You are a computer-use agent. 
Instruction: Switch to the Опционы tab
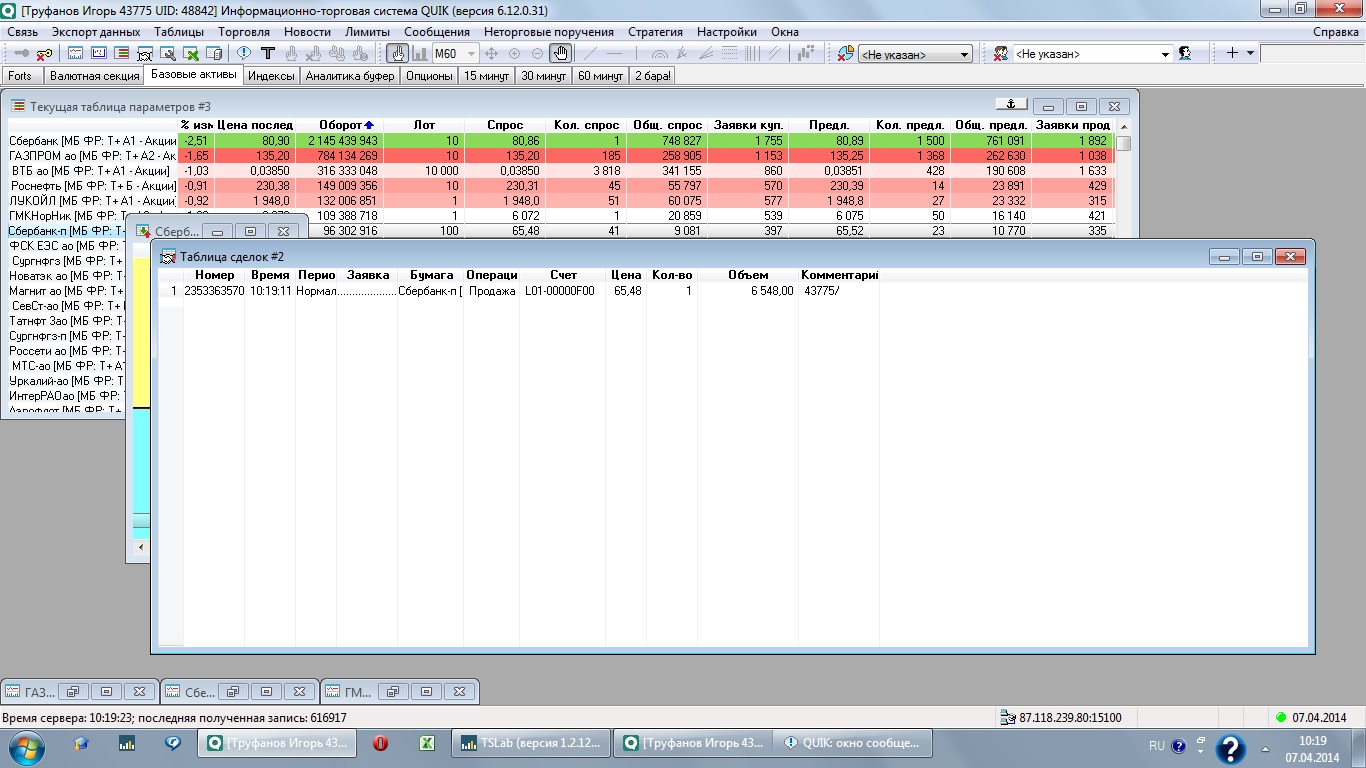429,76
